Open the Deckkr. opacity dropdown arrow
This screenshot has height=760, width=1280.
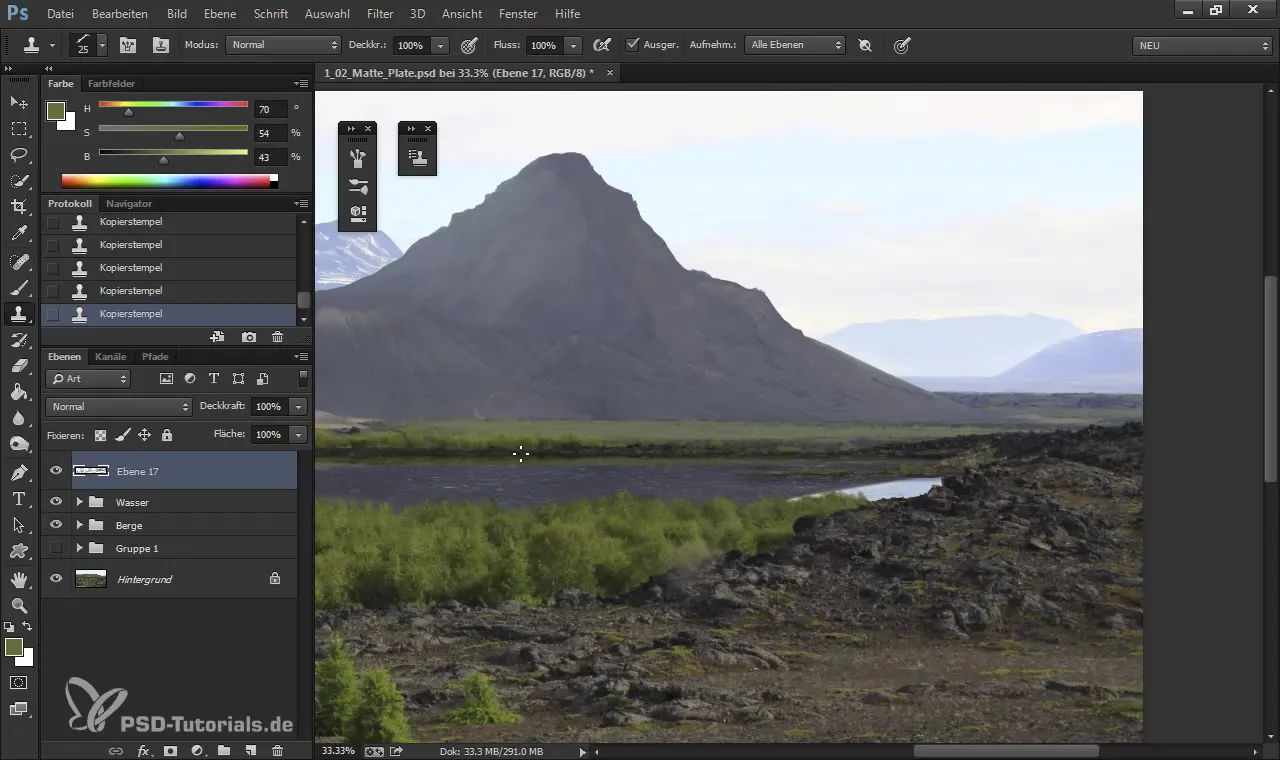point(441,45)
